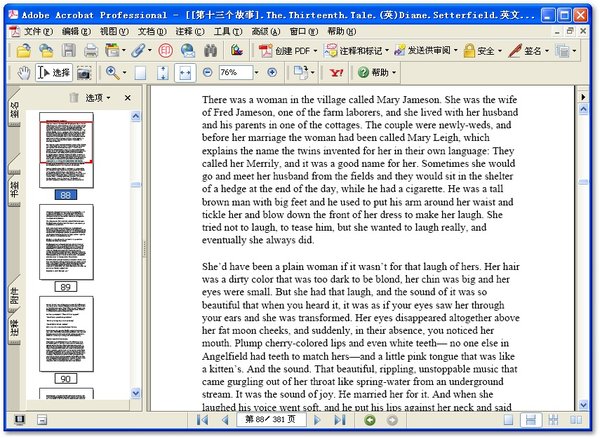Select the Snapshot camera tool
The height and width of the screenshot is (439, 600).
tap(84, 73)
